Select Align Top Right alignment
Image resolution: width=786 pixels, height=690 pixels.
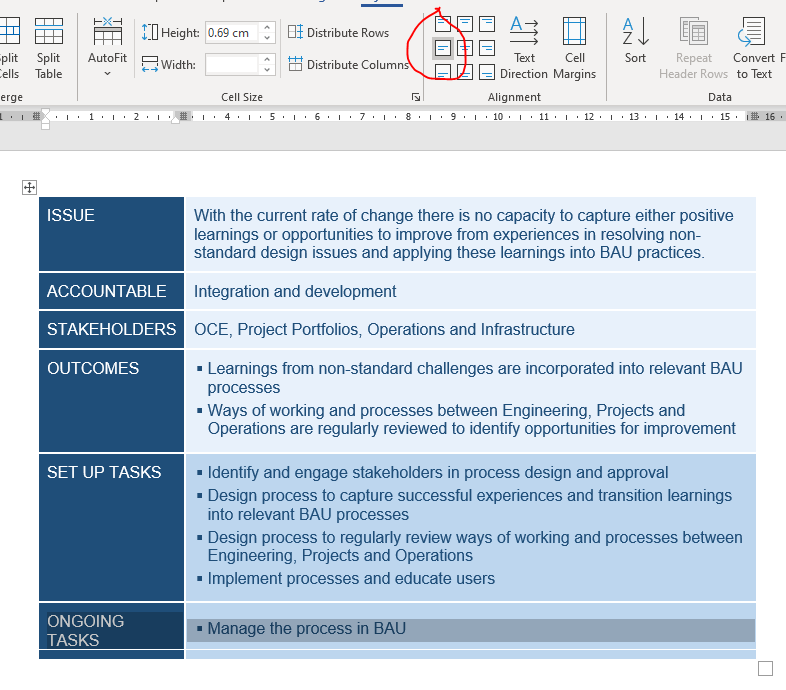pos(487,24)
